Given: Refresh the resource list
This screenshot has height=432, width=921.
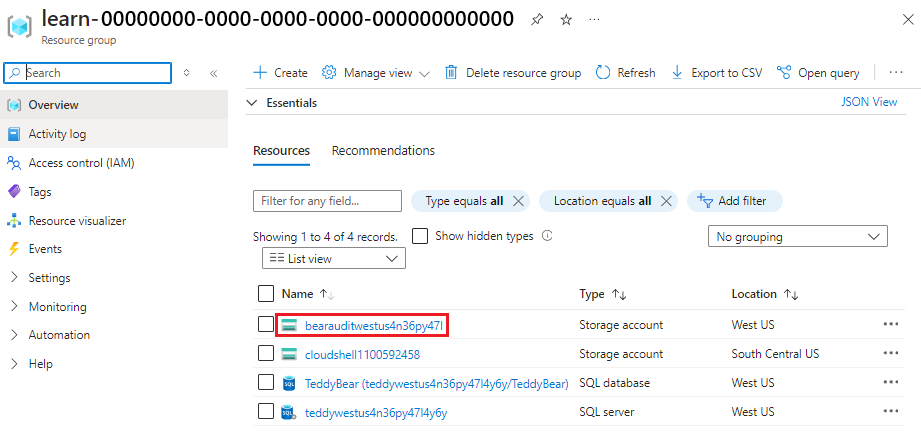Looking at the screenshot, I should [x=626, y=73].
